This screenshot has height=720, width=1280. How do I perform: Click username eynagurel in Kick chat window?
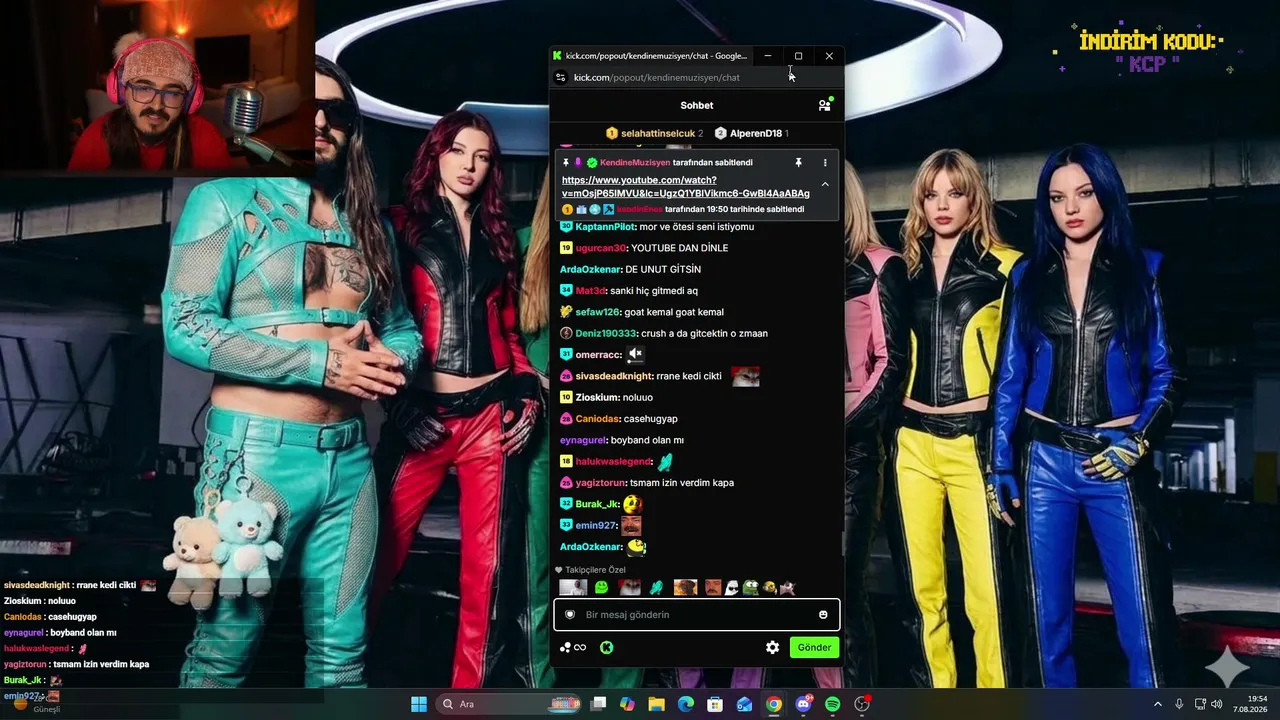coord(583,440)
